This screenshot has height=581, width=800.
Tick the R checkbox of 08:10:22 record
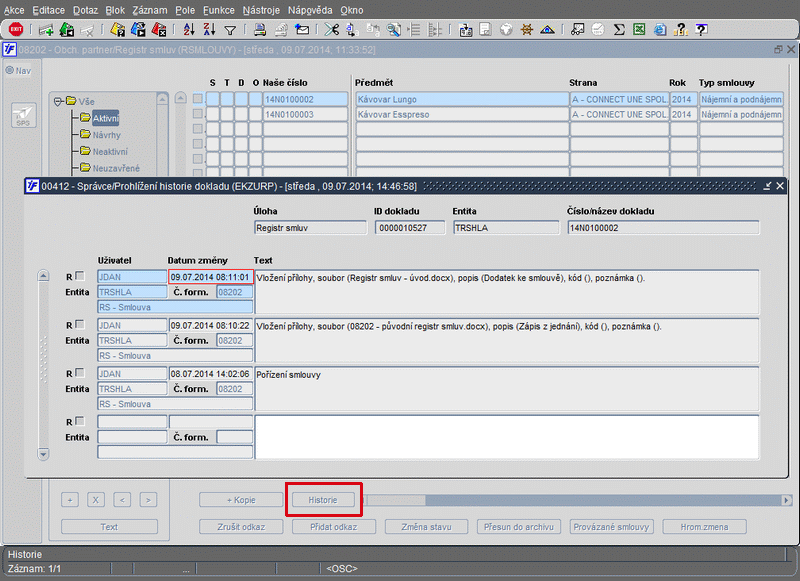click(80, 325)
